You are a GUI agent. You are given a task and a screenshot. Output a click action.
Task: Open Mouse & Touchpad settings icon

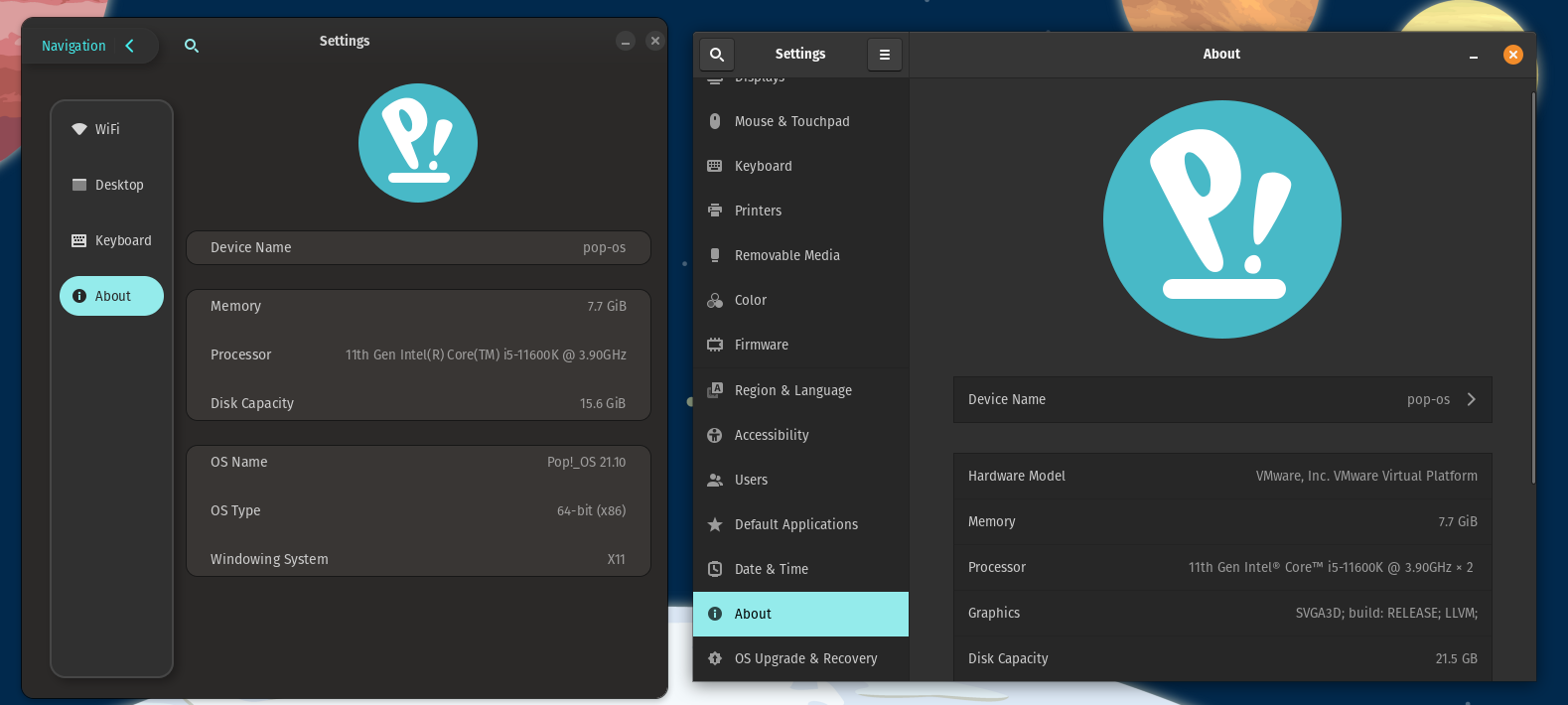click(715, 121)
